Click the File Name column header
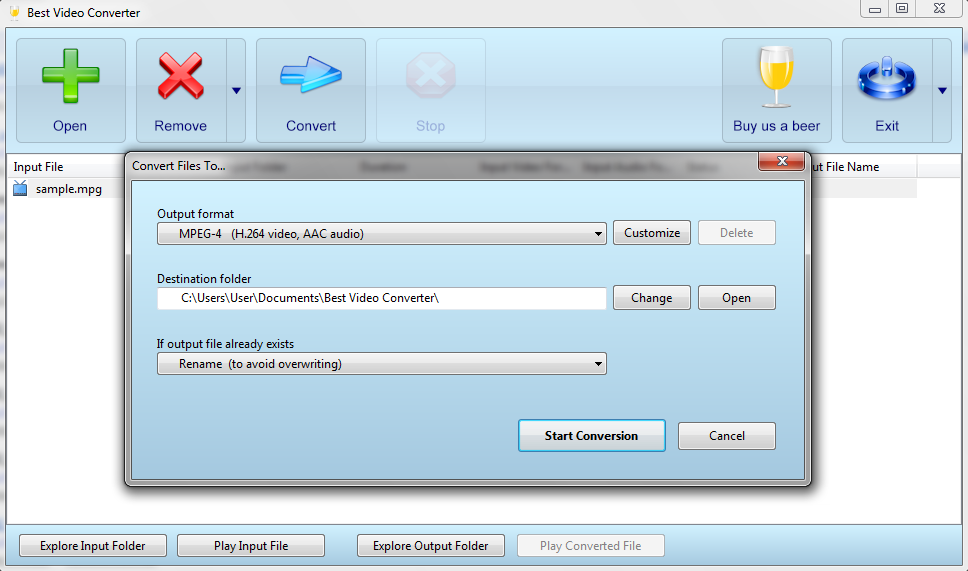Screen dimensions: 968x571 tap(863, 167)
